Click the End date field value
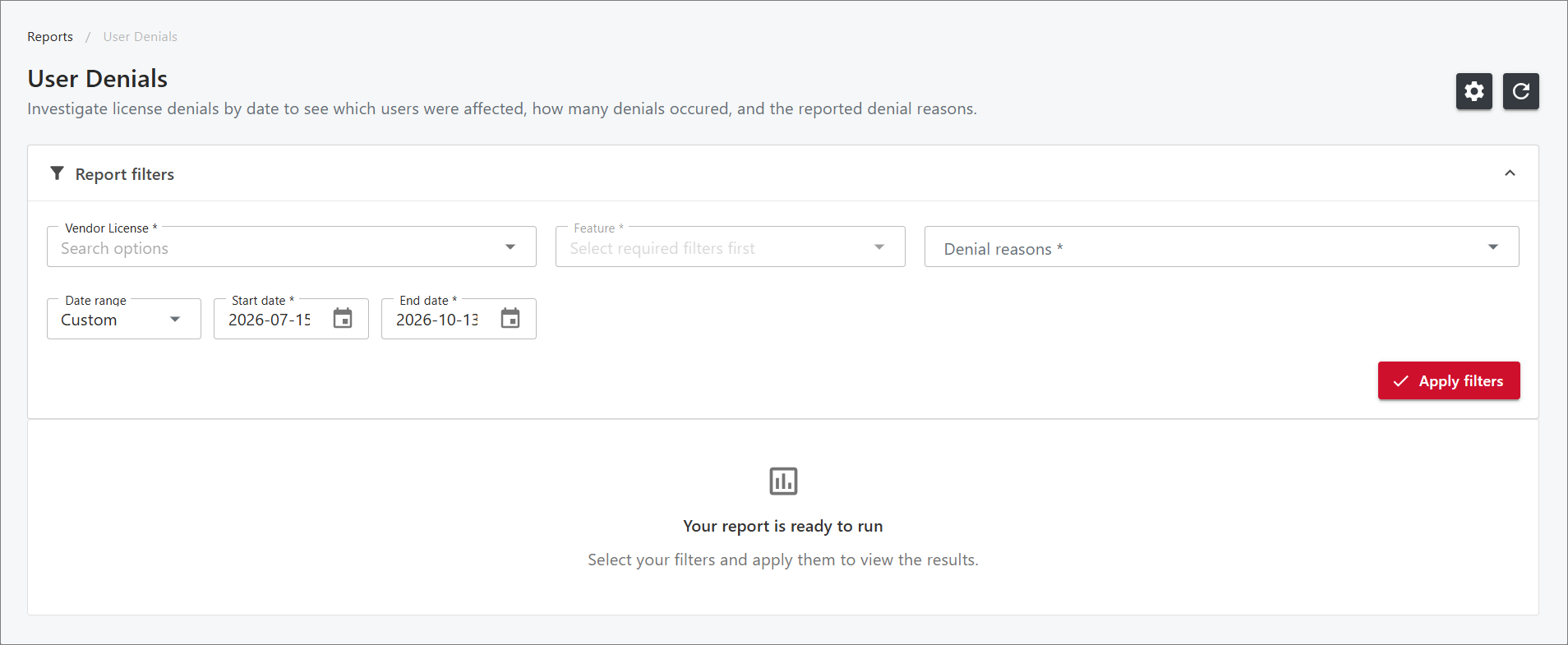Image resolution: width=1568 pixels, height=645 pixels. 437,320
